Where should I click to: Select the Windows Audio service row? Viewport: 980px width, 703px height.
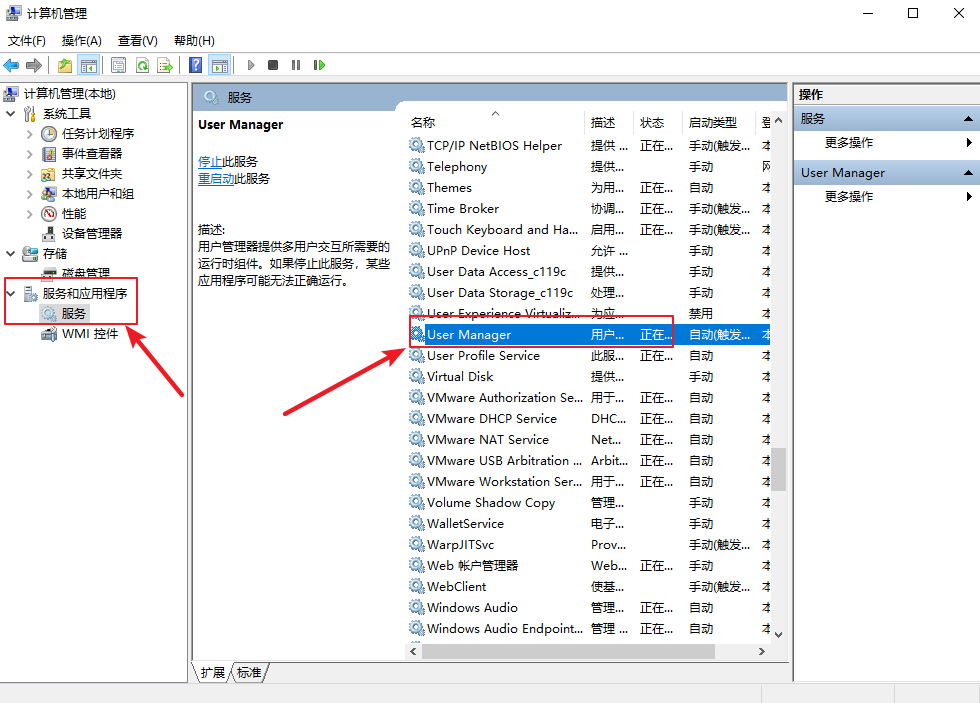coord(472,608)
